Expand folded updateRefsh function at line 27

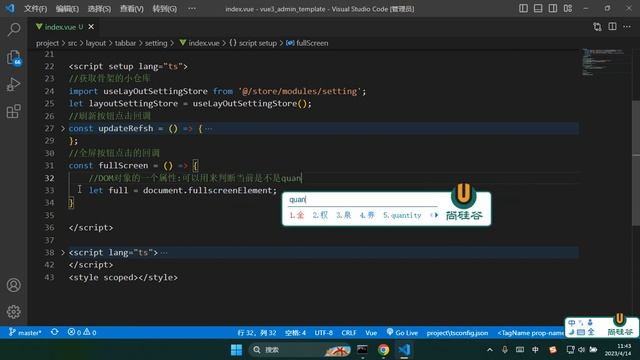click(63, 129)
